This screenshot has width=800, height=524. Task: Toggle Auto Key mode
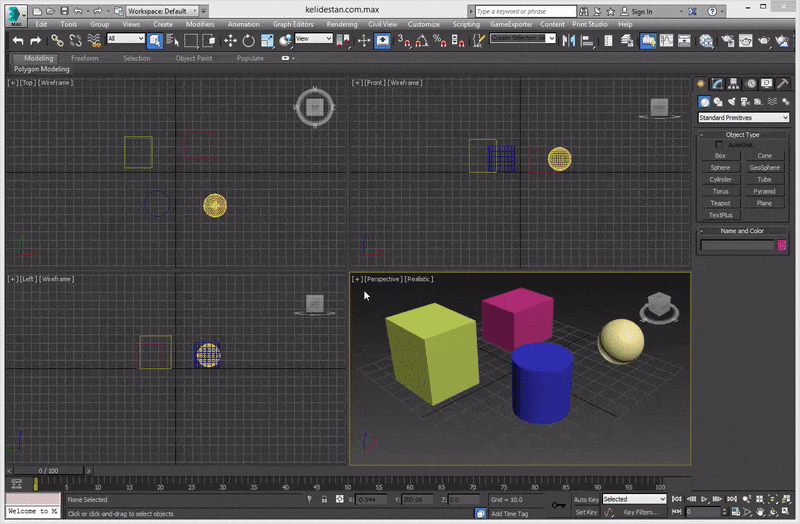pos(586,500)
